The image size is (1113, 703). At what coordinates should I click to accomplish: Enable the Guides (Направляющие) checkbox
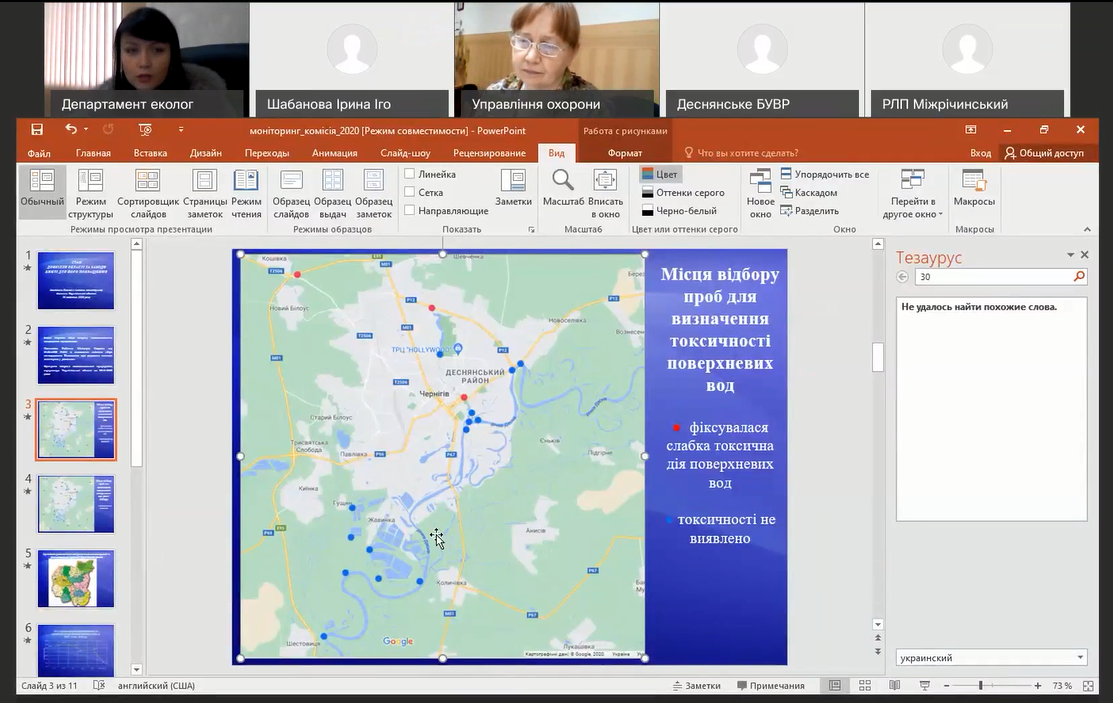click(410, 210)
